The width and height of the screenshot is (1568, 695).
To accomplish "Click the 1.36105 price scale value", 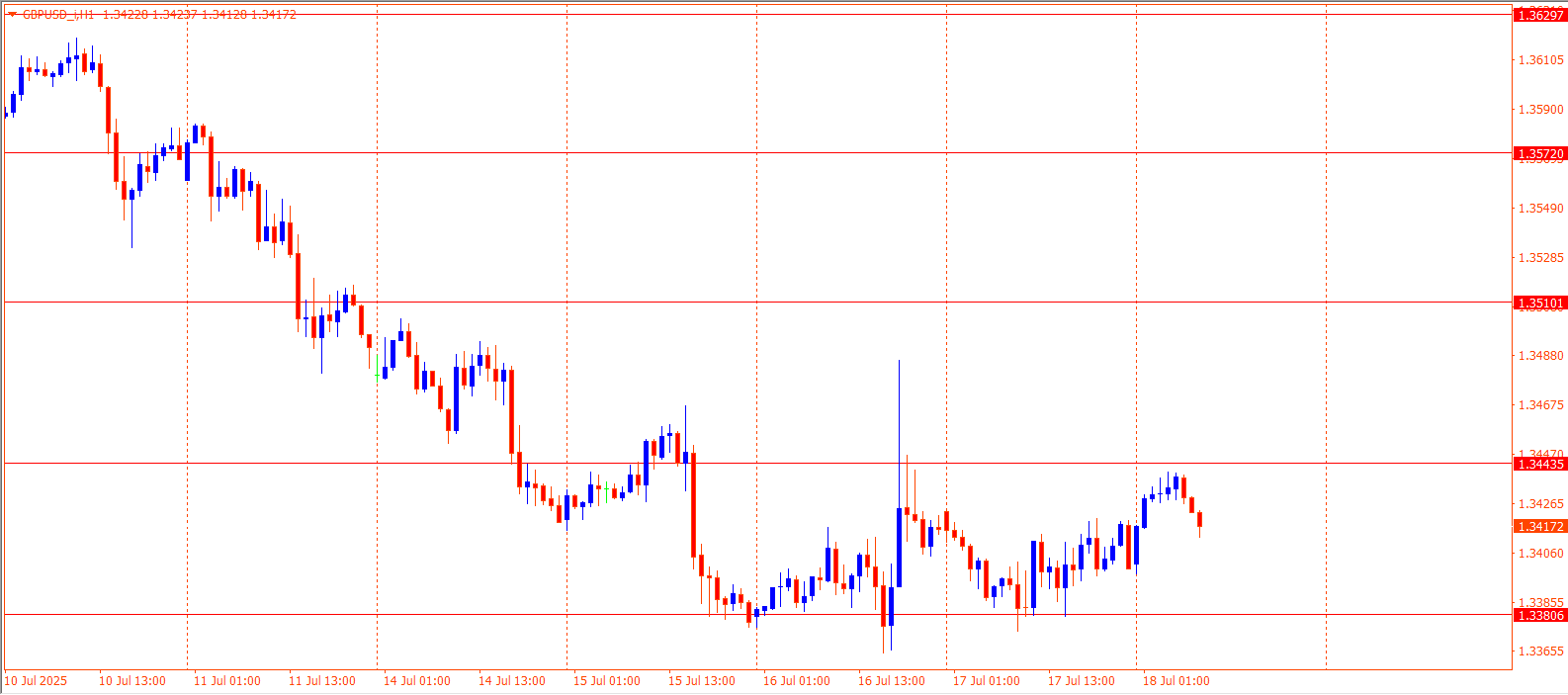I will point(1541,60).
